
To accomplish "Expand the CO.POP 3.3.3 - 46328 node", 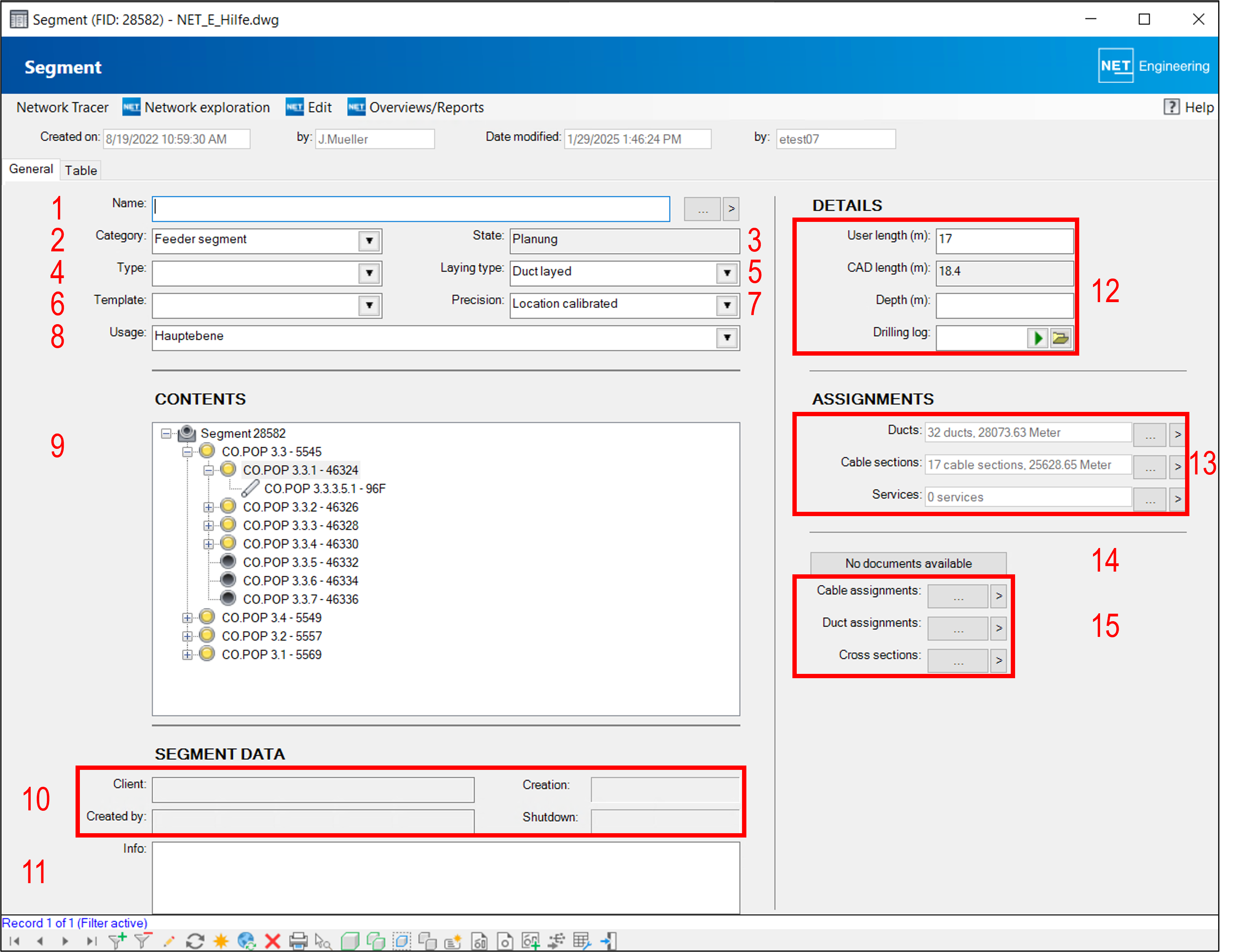I will point(209,526).
